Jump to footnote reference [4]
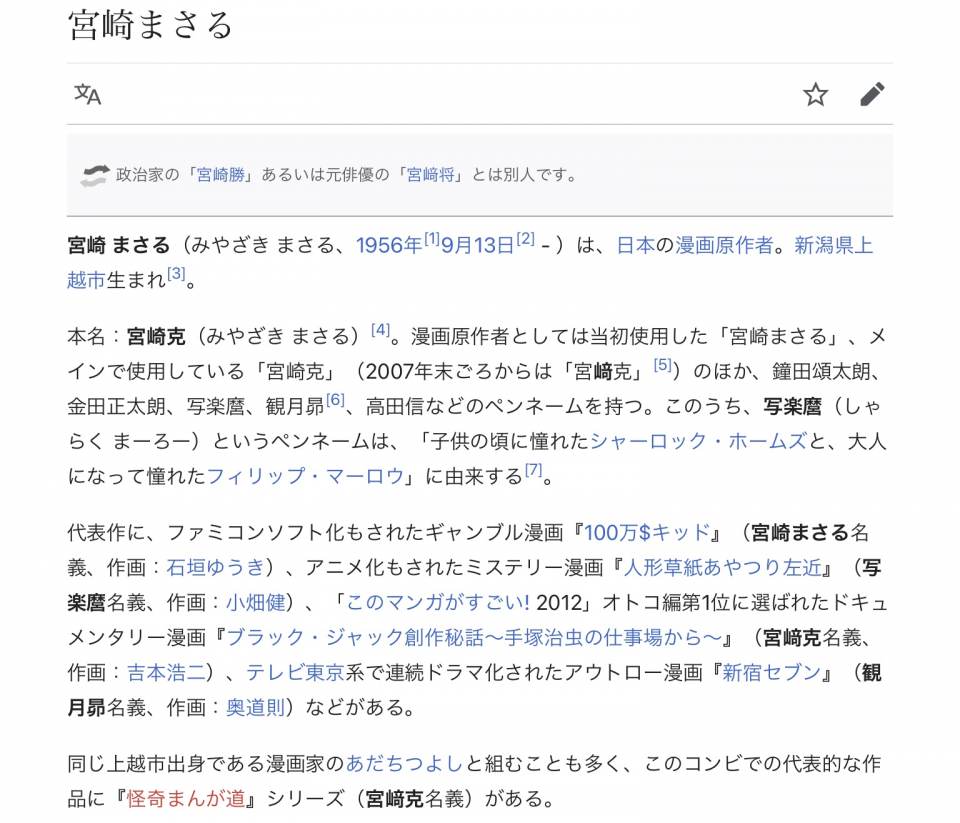The image size is (960, 823). coord(380,329)
